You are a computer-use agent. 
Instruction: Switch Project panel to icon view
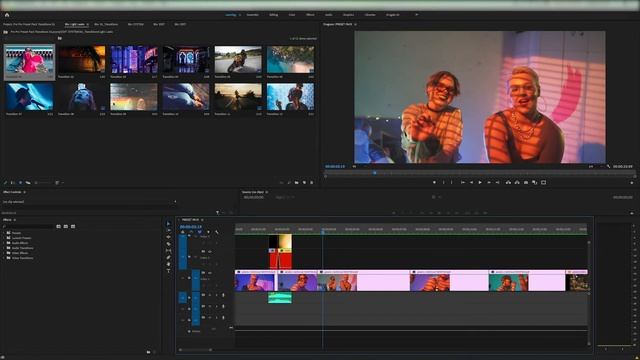coord(20,182)
